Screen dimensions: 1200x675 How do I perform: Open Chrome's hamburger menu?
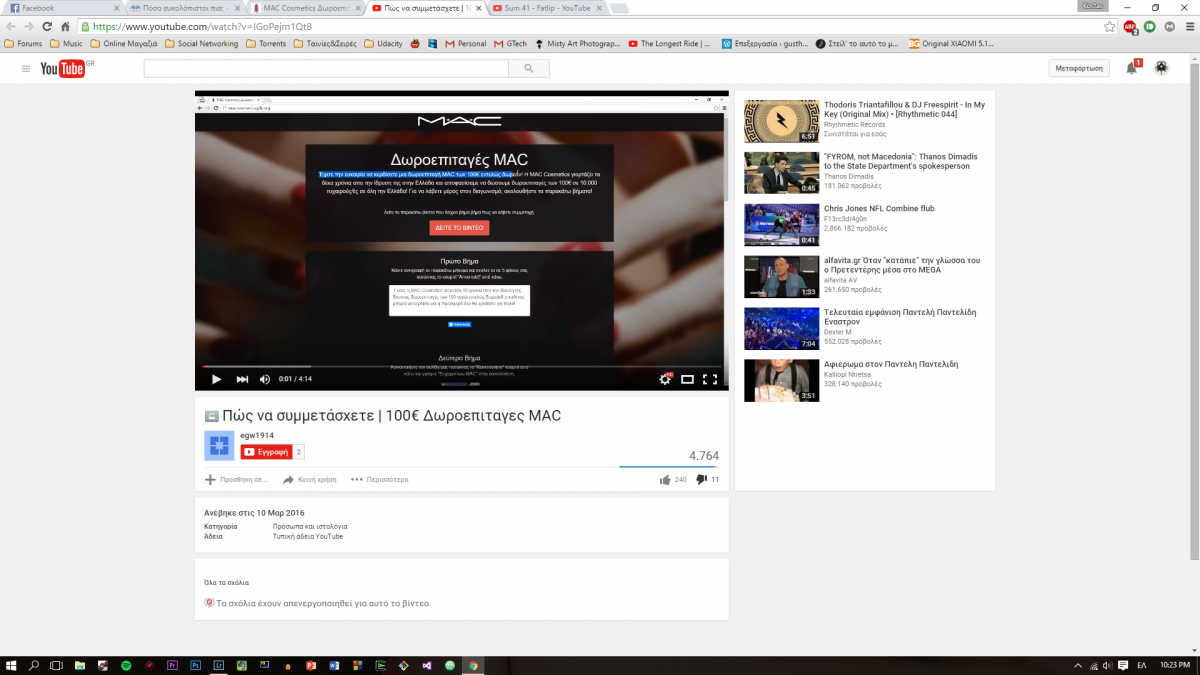click(1190, 27)
